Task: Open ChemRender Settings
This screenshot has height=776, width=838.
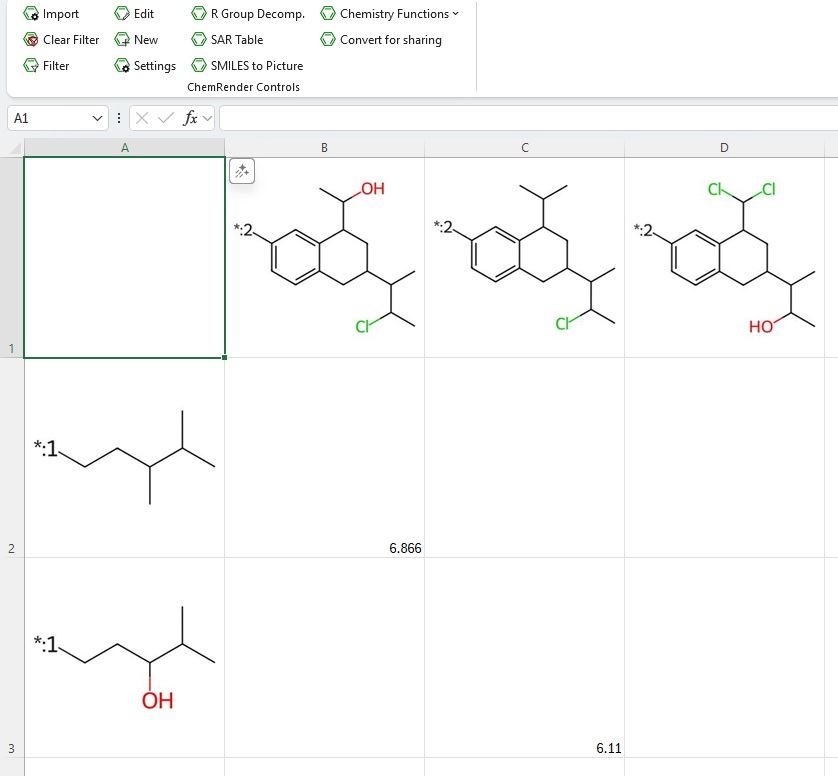Action: [121, 66]
